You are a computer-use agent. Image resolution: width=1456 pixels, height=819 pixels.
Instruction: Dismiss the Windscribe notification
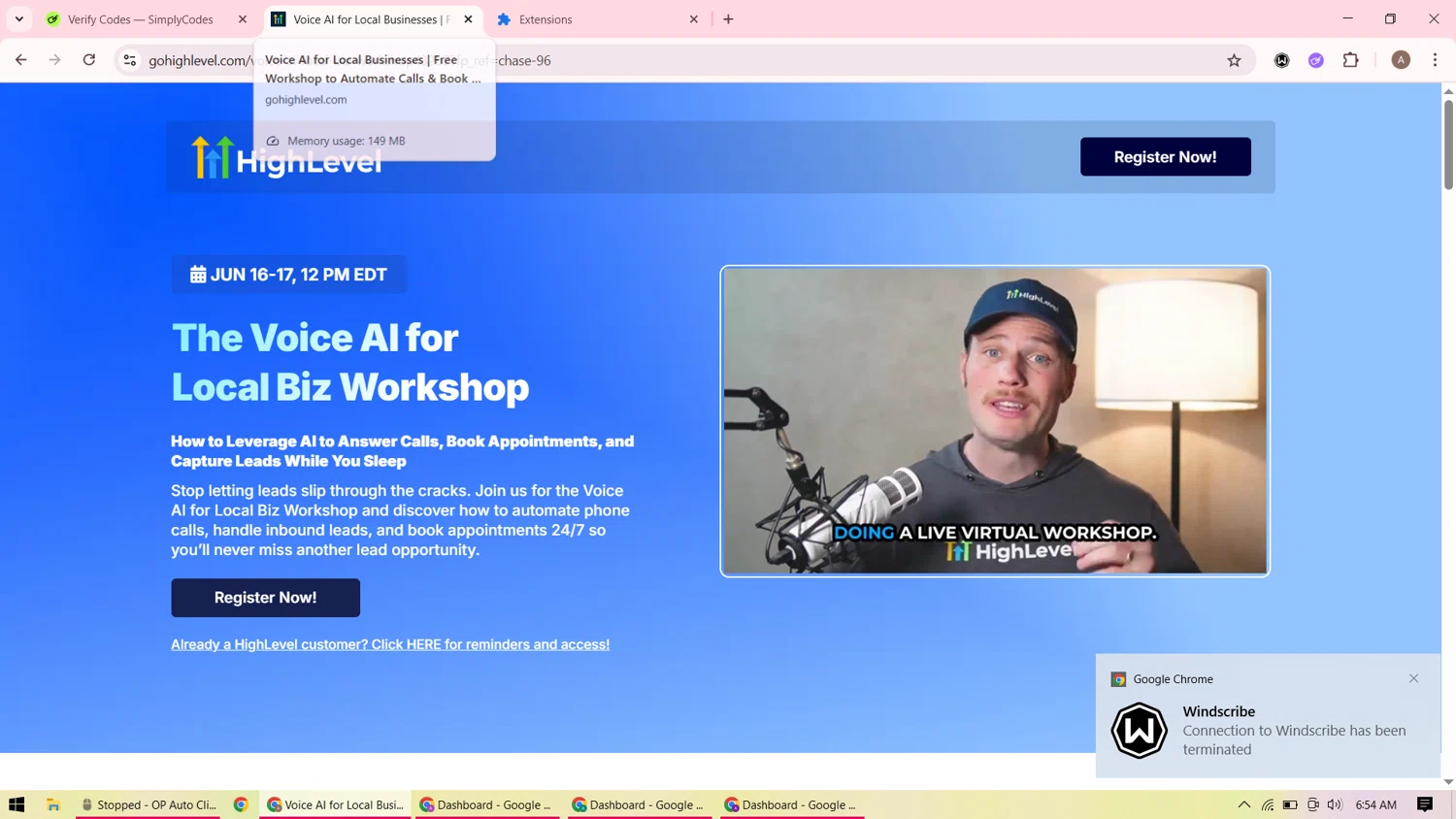[1413, 678]
